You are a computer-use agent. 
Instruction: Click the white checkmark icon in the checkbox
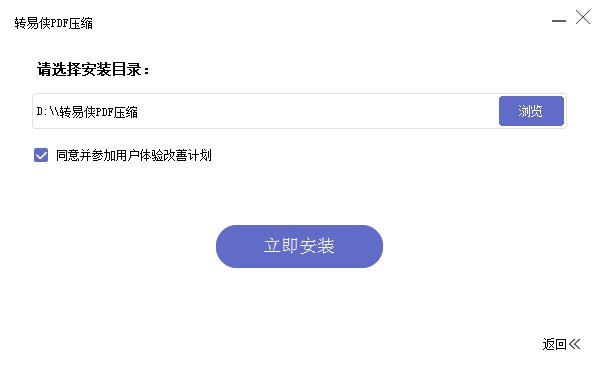point(41,155)
